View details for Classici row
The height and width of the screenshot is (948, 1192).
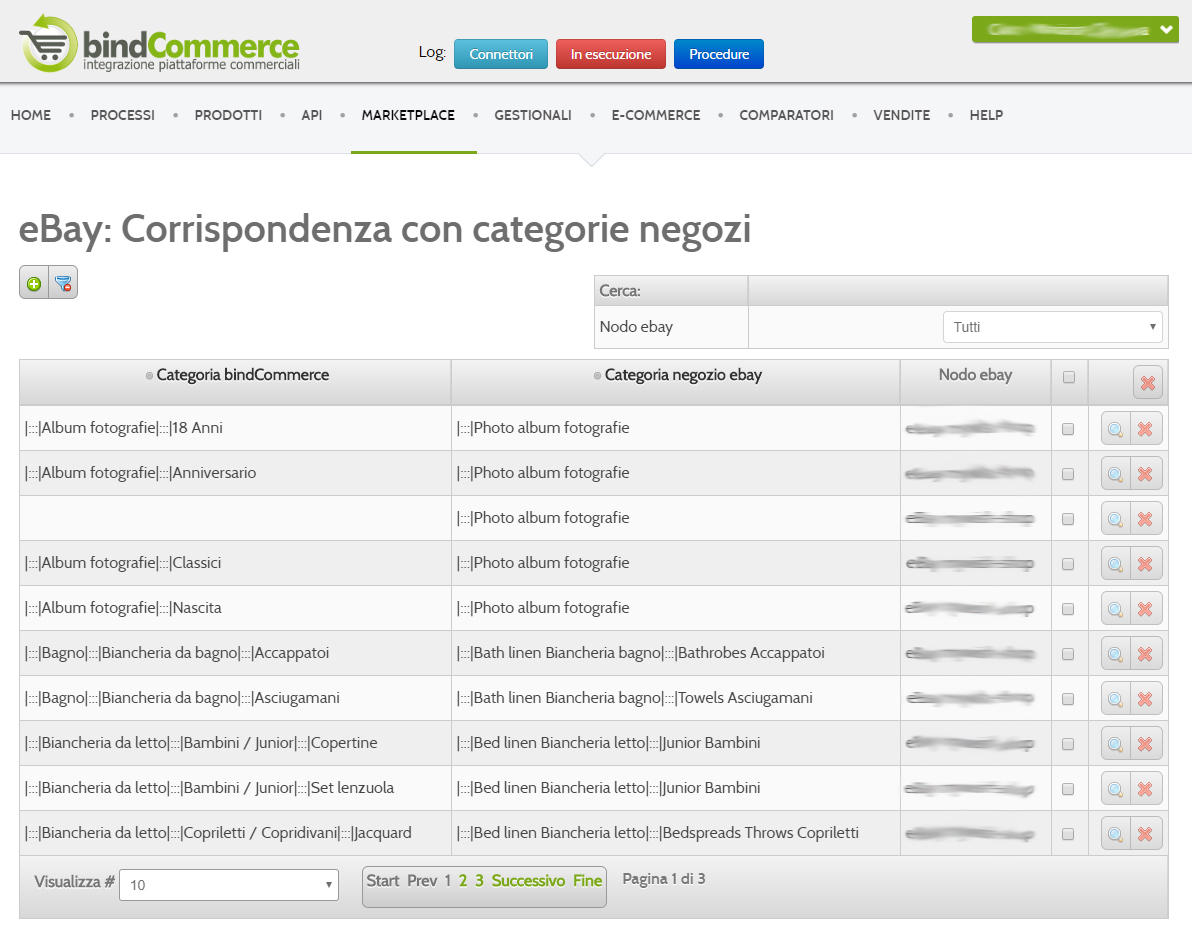pos(1115,563)
